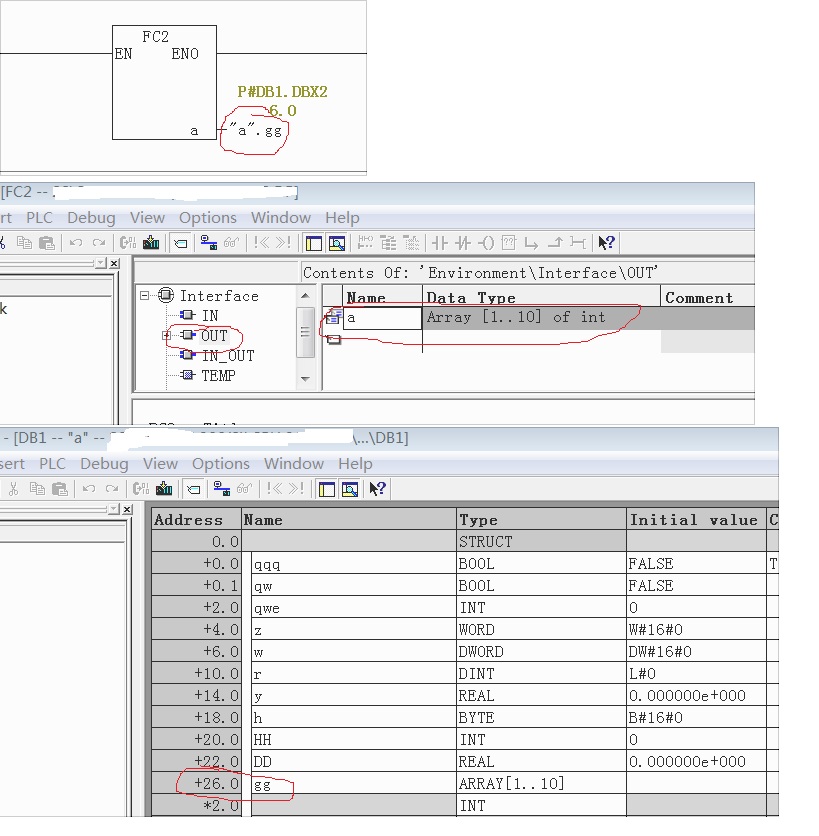Click Close branch icon in FC2 toolbar
This screenshot has height=836, width=819.
[555, 243]
